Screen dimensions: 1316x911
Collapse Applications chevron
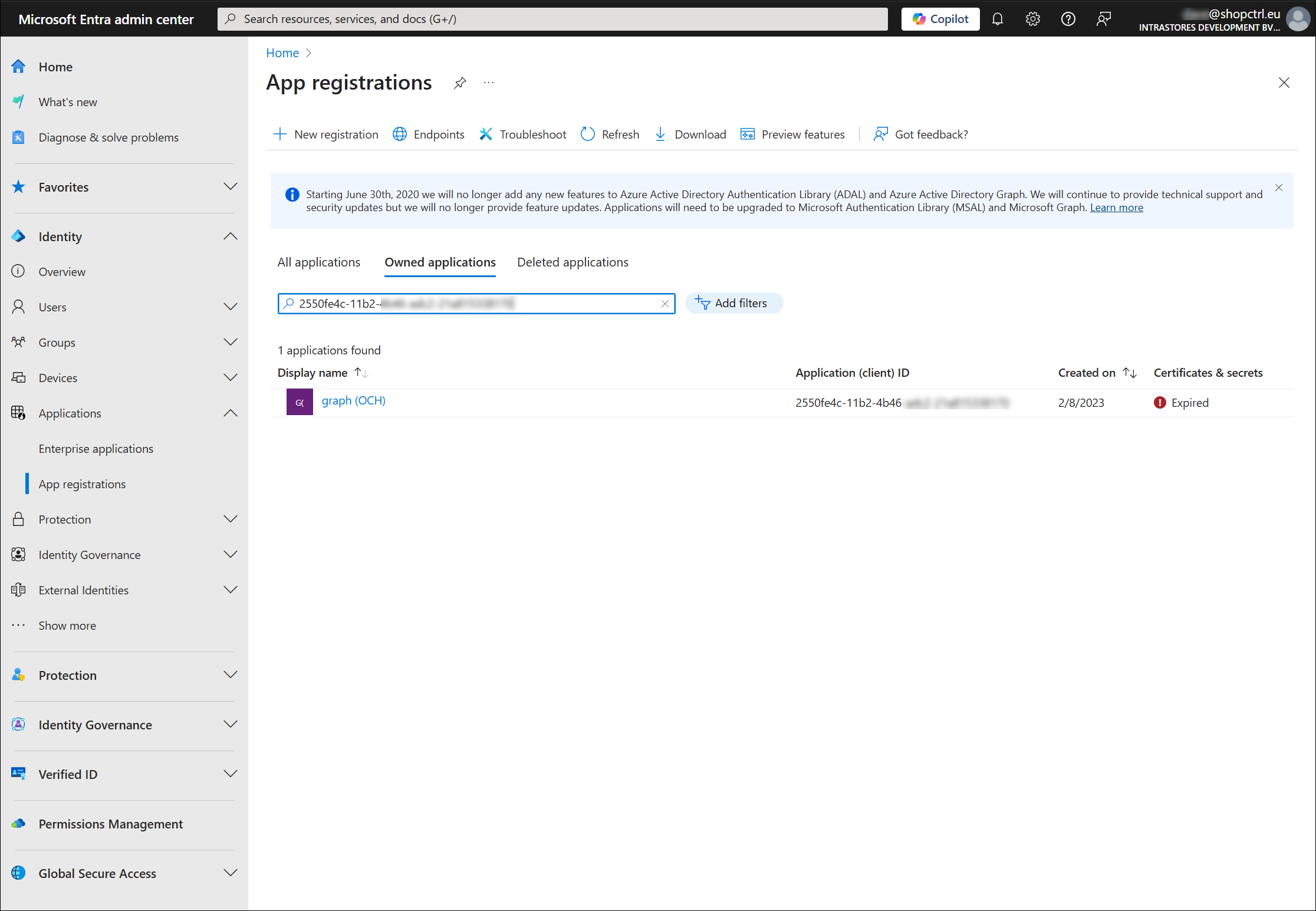[231, 413]
